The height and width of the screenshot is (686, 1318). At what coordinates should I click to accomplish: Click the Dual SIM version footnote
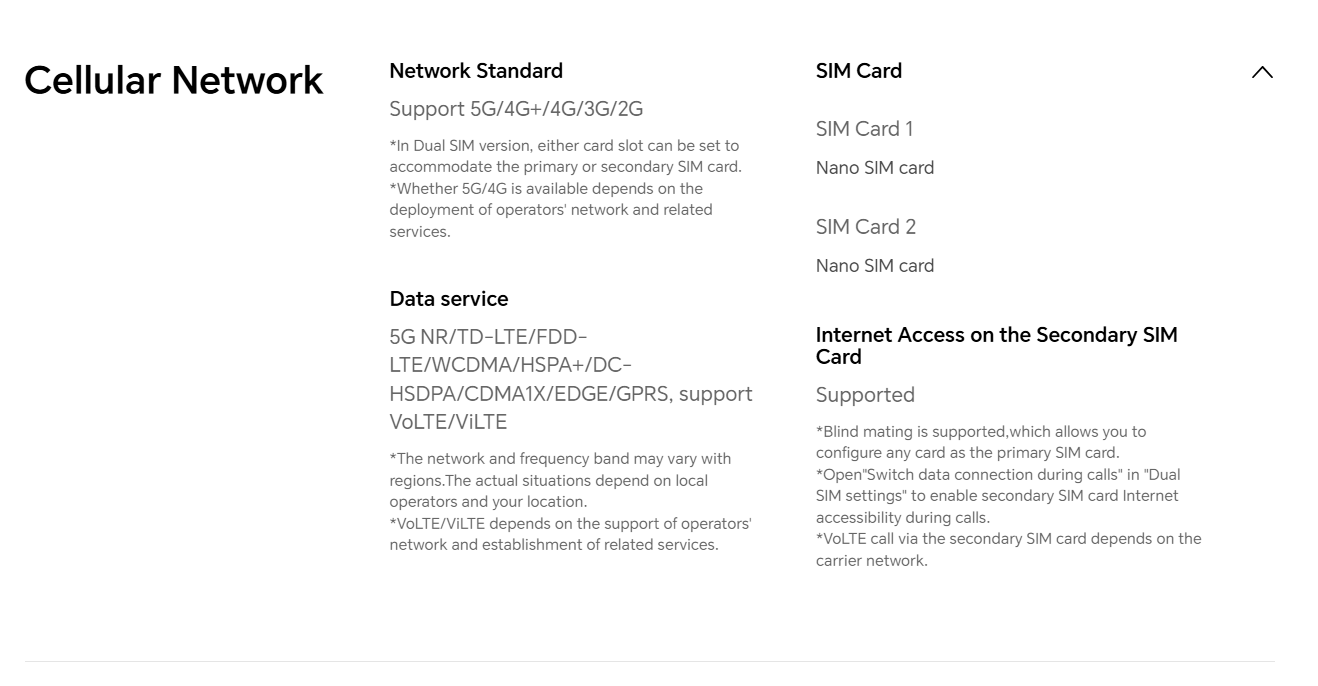point(565,156)
